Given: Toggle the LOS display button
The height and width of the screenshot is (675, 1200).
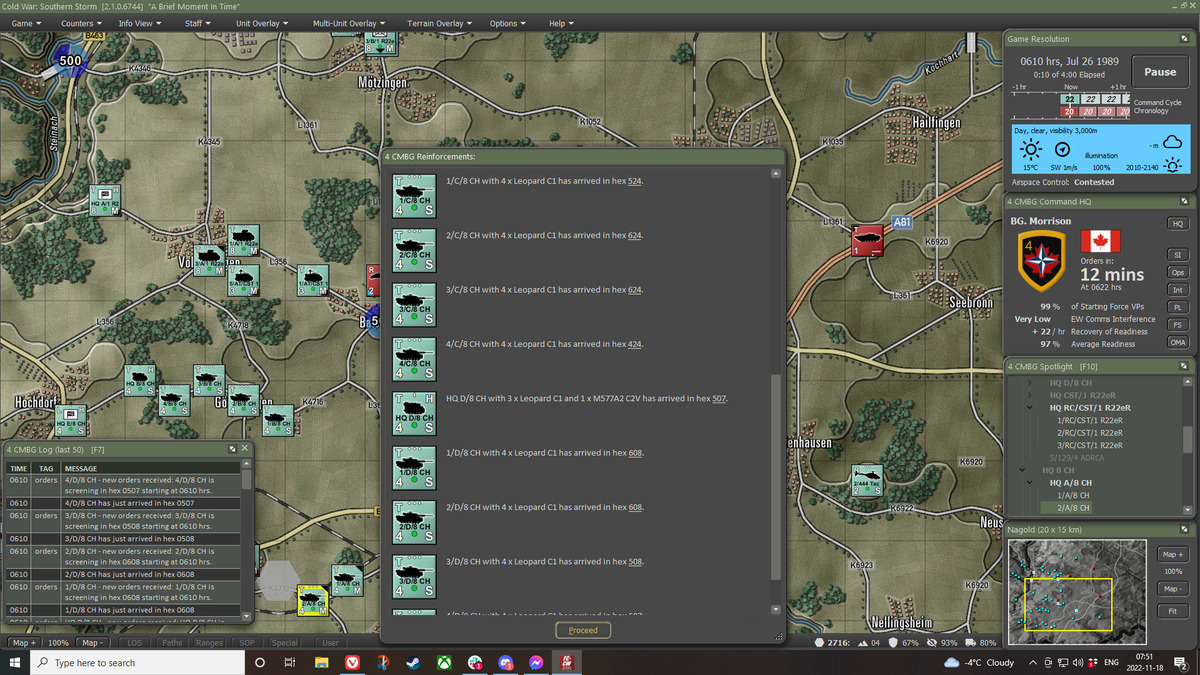Looking at the screenshot, I should pos(135,643).
